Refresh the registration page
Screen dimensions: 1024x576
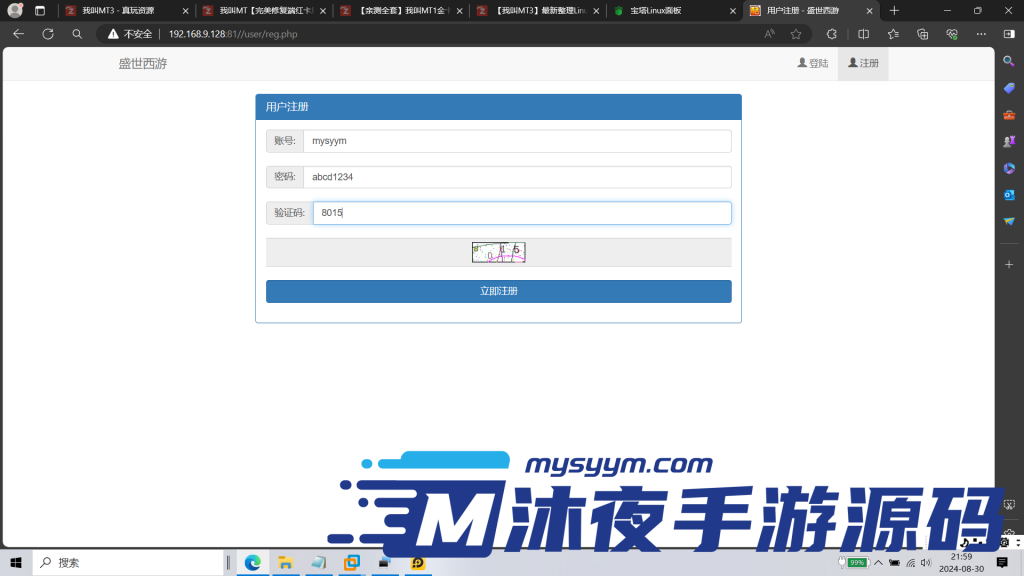click(47, 33)
